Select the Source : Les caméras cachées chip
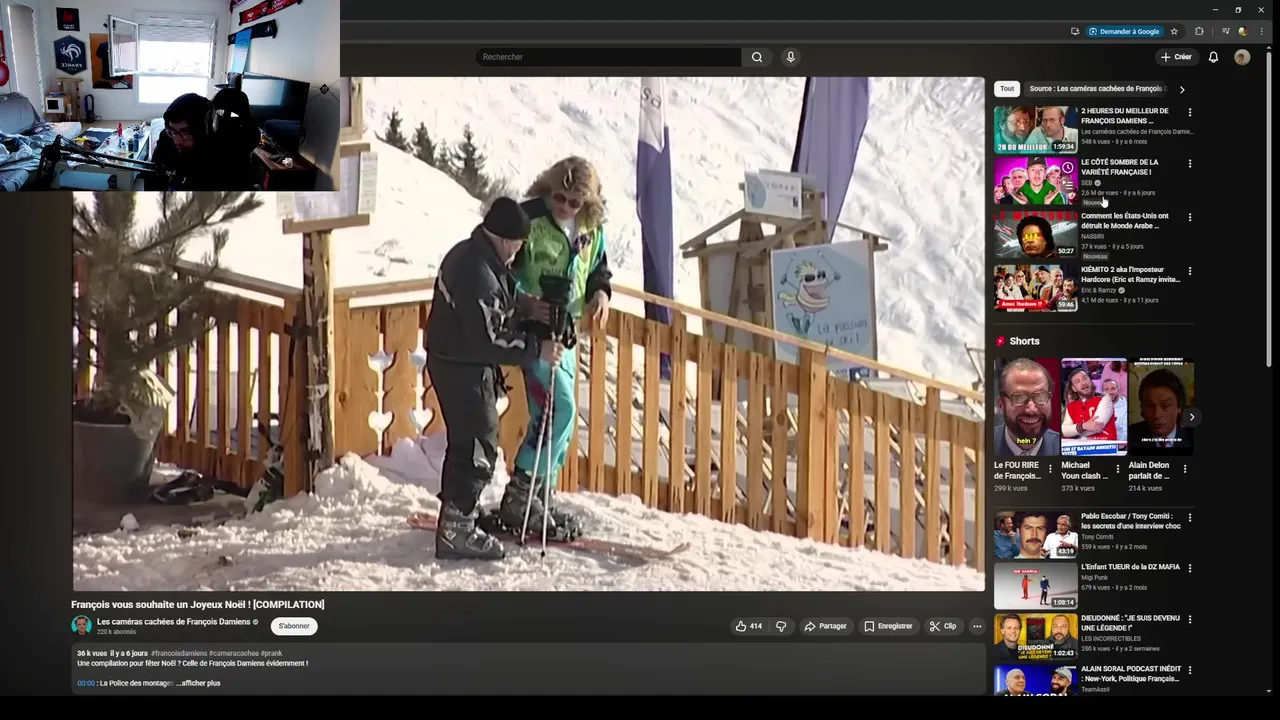1280x720 pixels. pos(1096,88)
